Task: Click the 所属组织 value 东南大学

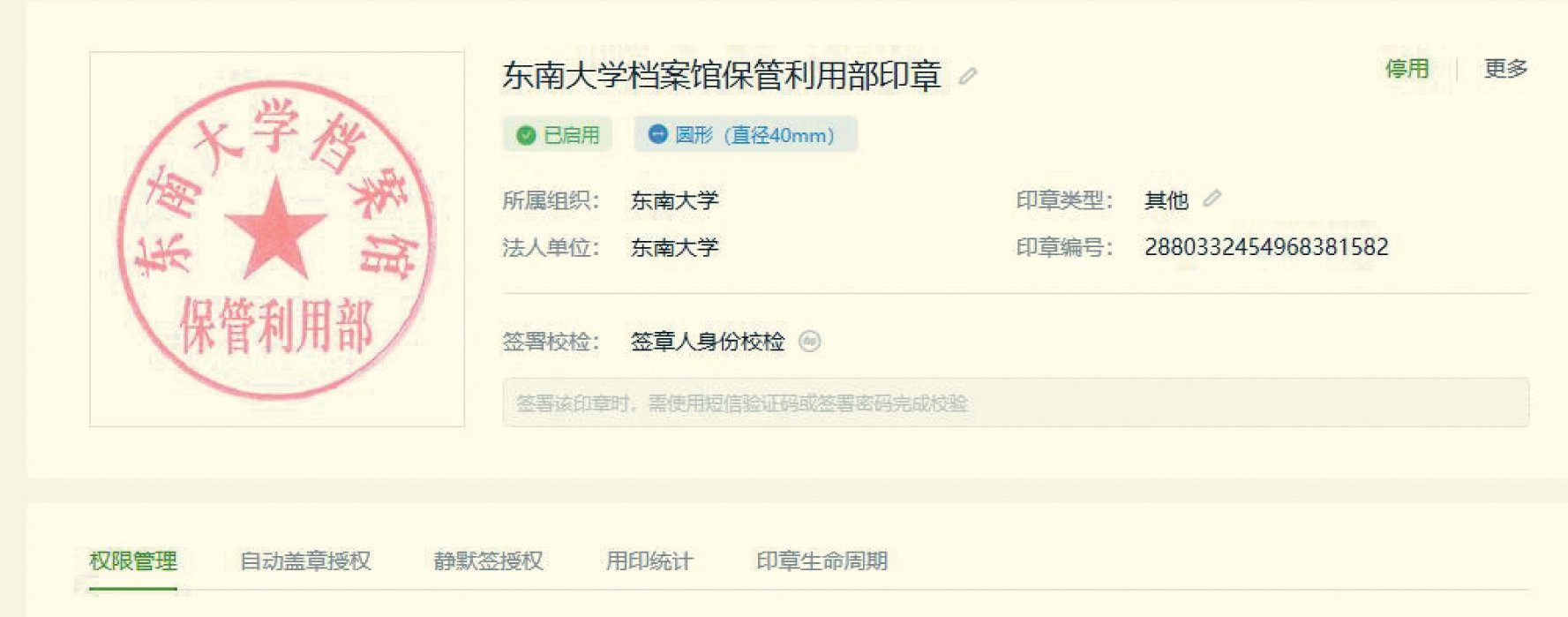Action: (x=674, y=200)
